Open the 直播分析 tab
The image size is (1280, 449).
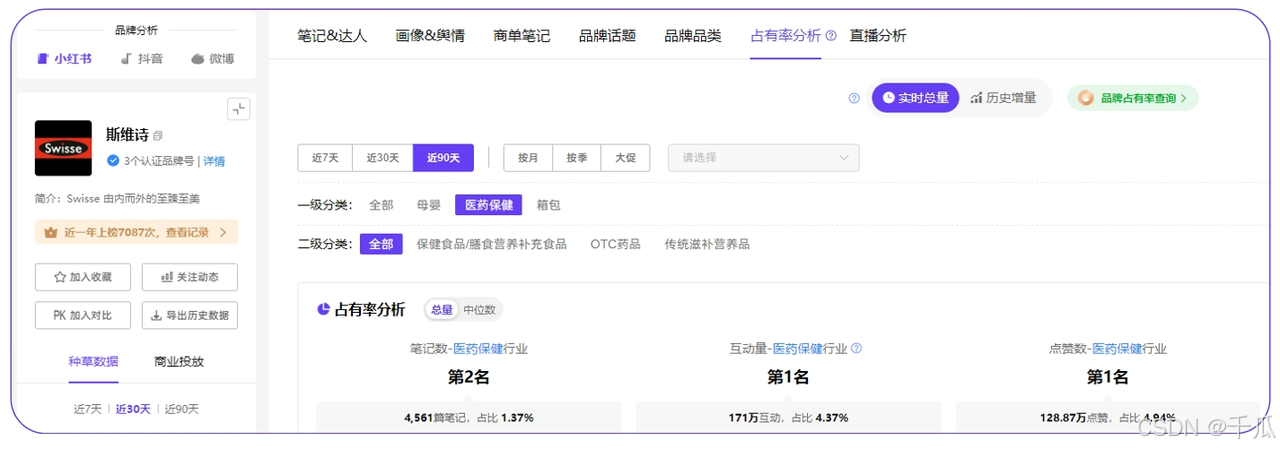coord(878,36)
